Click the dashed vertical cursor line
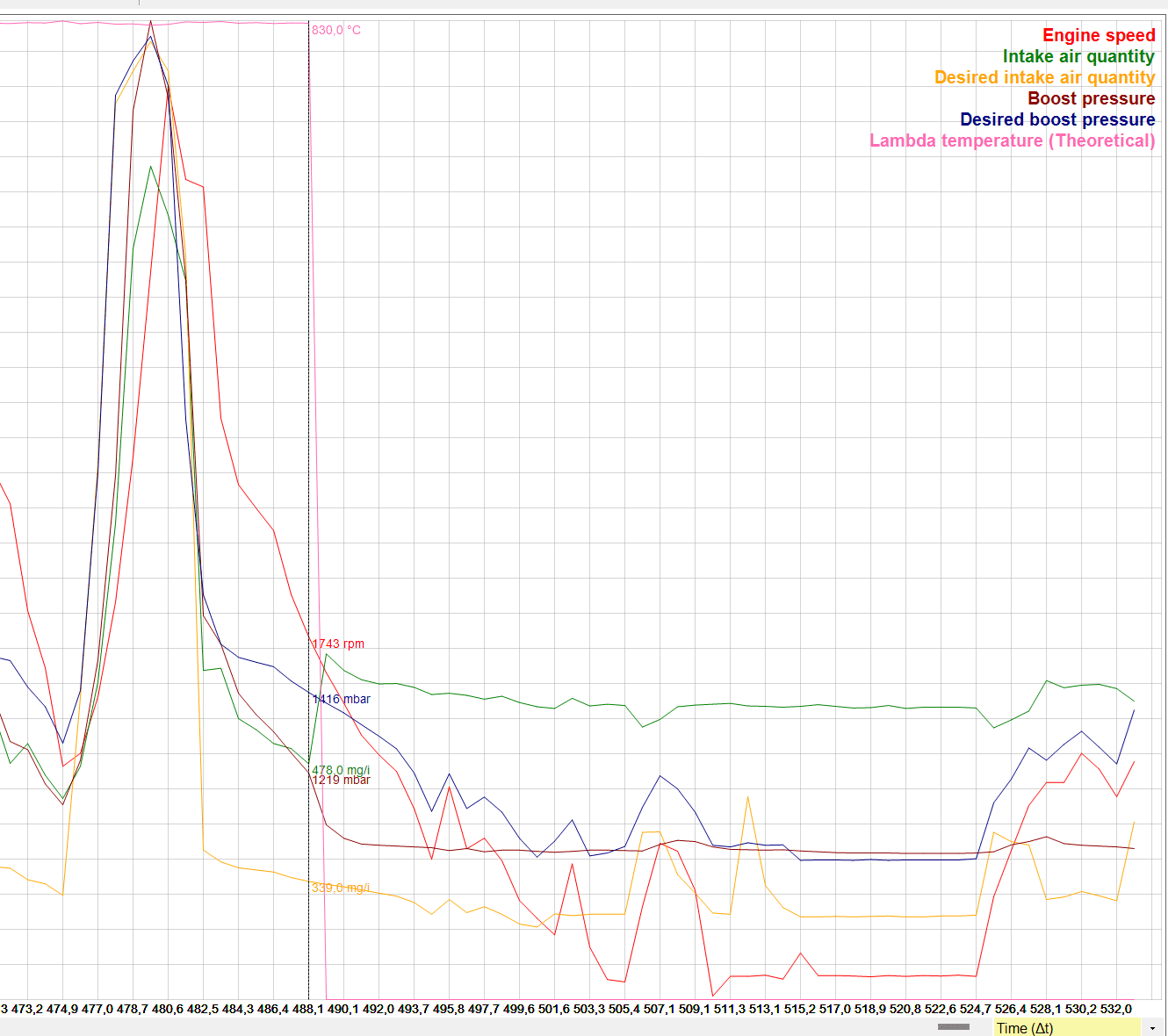The height and width of the screenshot is (1036, 1168). tap(308, 439)
